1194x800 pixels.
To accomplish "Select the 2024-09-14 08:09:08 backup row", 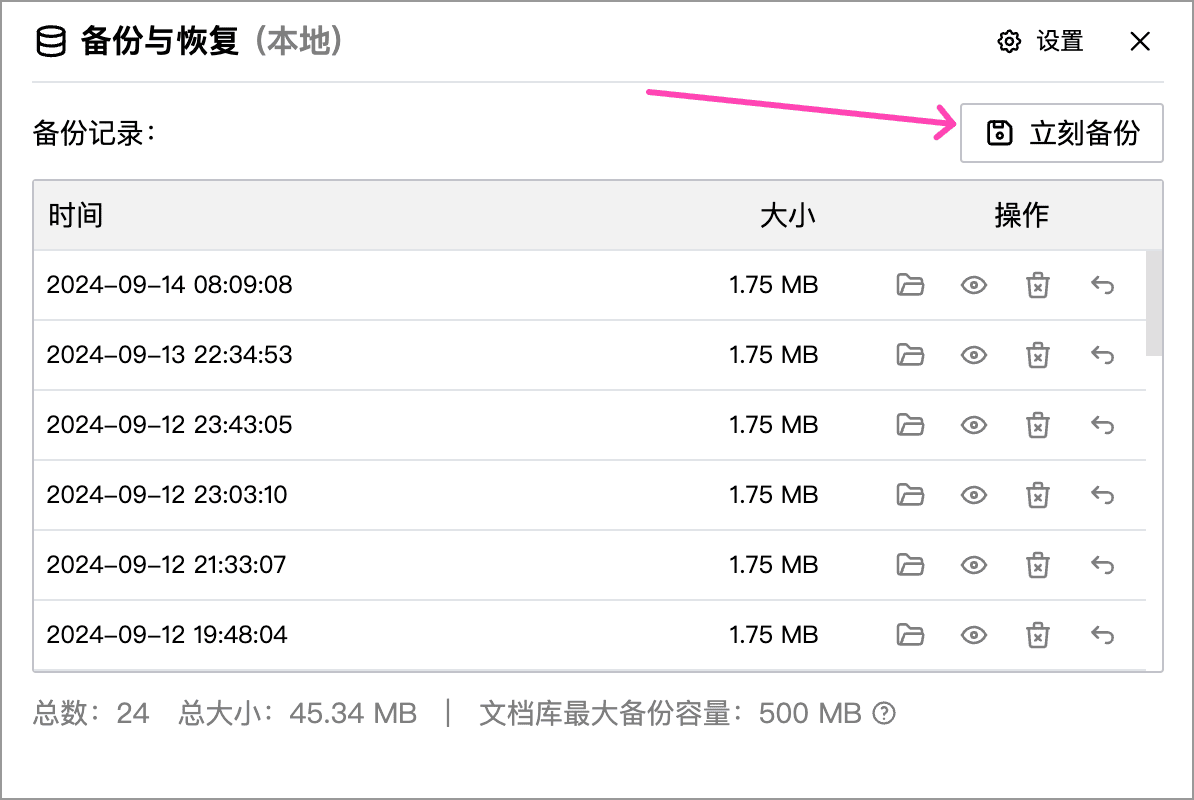I will pos(589,285).
